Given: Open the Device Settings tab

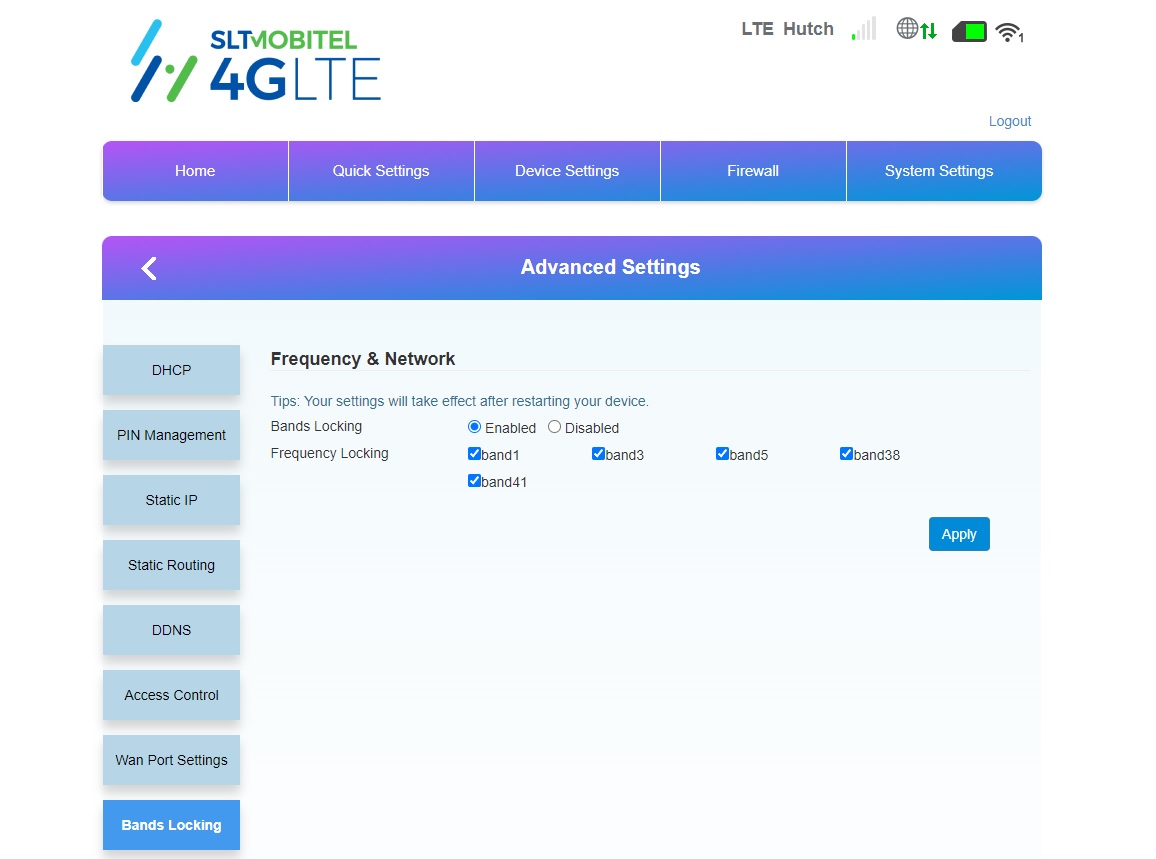Looking at the screenshot, I should (x=567, y=171).
